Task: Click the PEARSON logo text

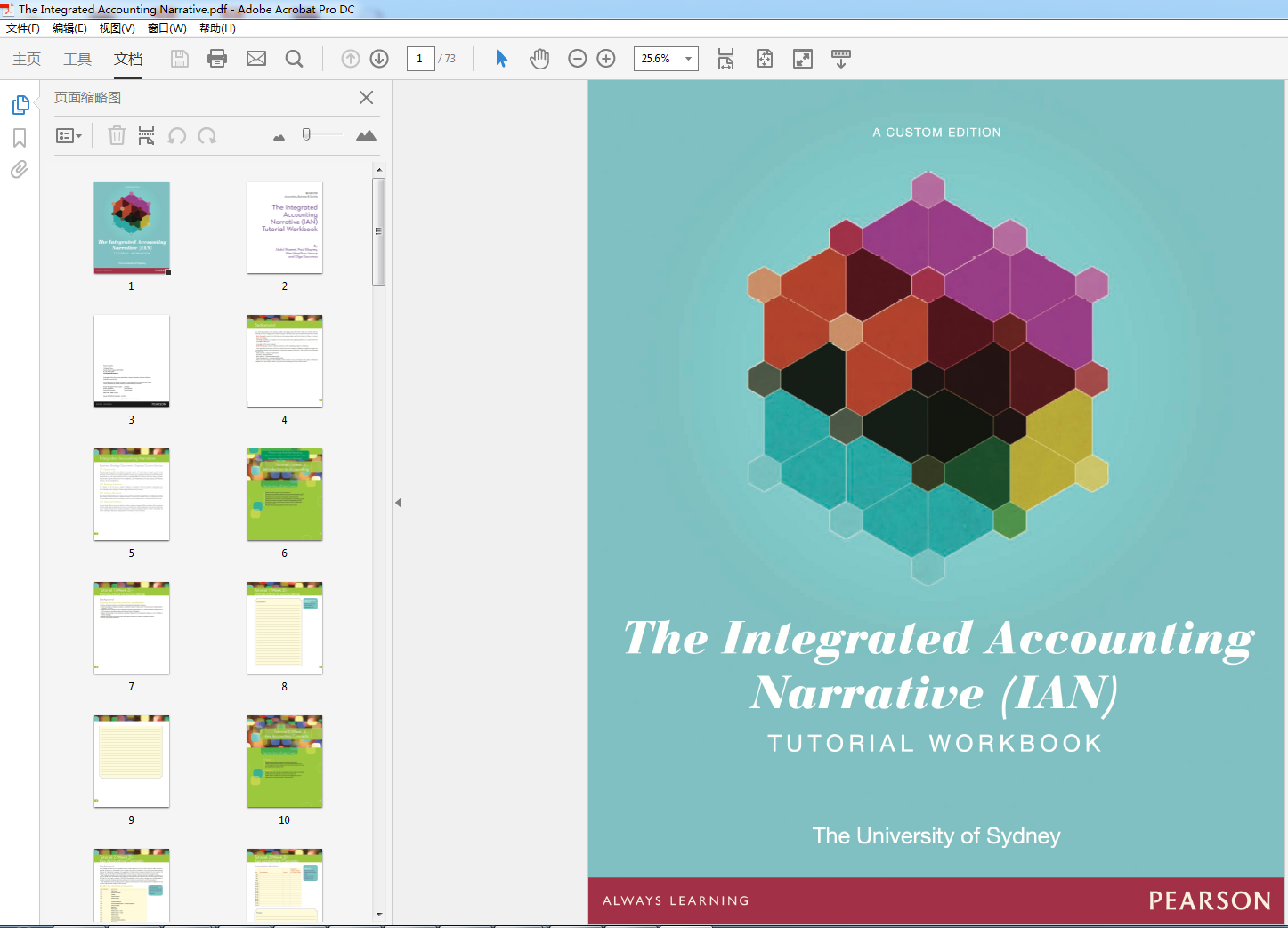Action: point(1210,901)
